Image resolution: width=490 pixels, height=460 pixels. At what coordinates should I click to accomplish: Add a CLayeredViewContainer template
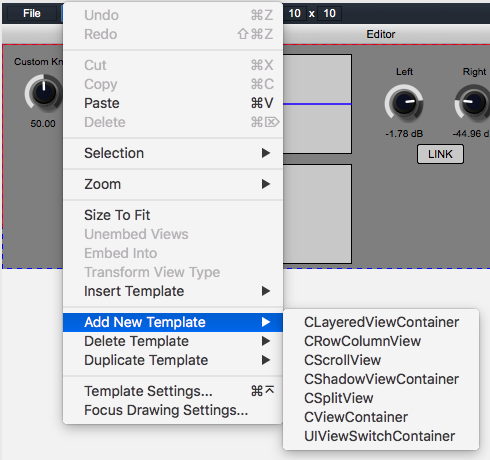(381, 322)
